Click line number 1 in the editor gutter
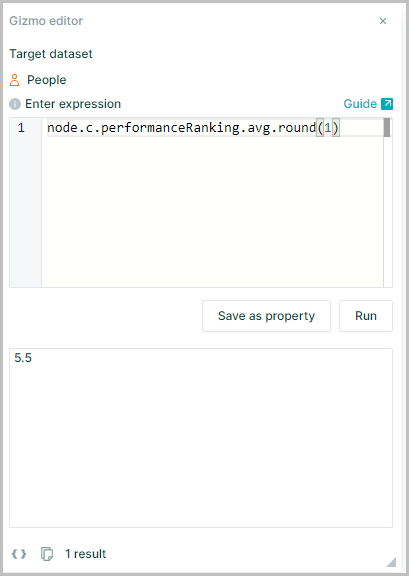409x576 pixels. click(21, 128)
